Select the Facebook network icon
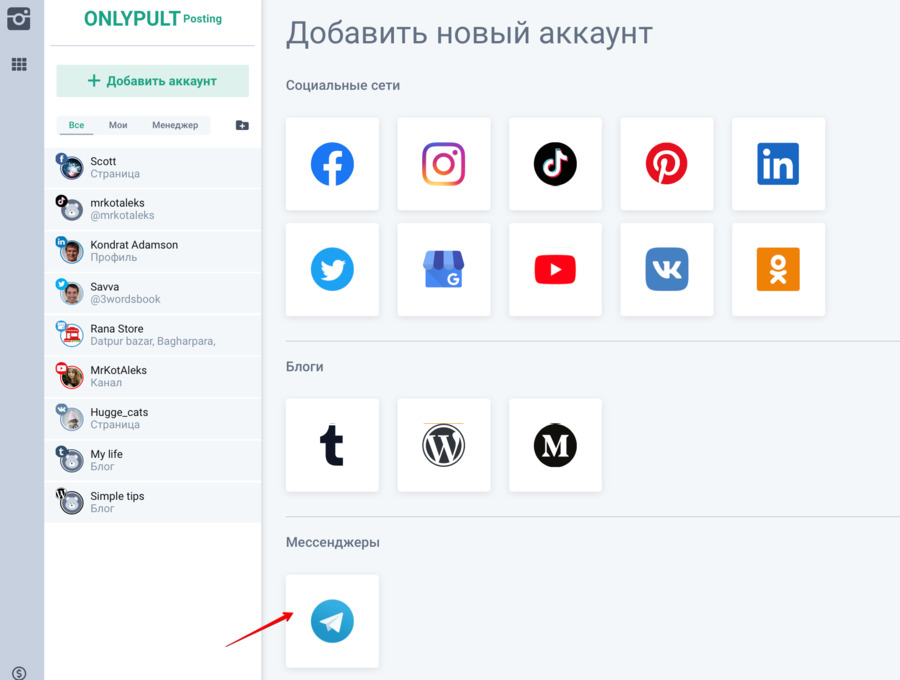900x680 pixels. click(332, 164)
